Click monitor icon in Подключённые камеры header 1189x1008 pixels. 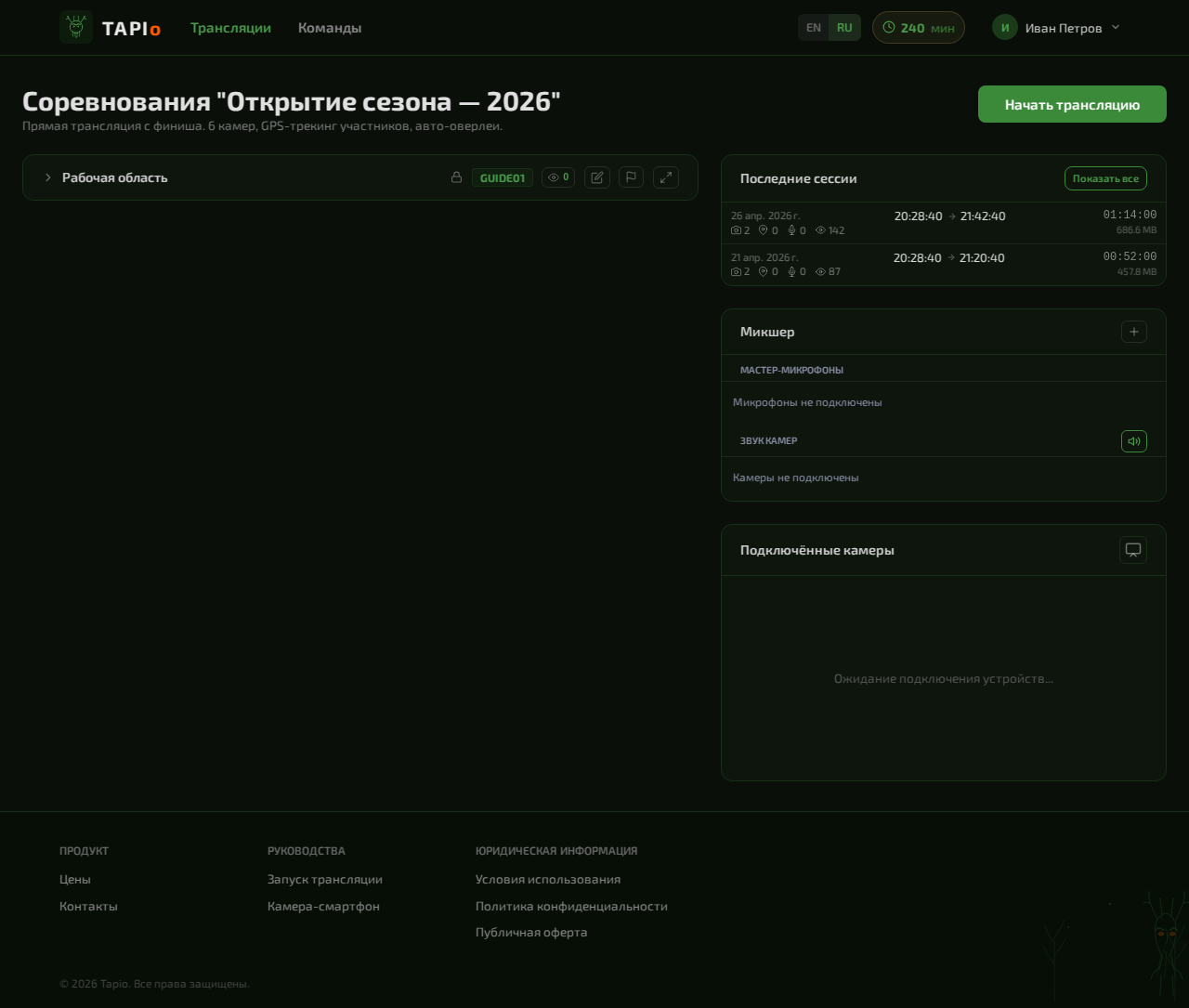[1133, 550]
